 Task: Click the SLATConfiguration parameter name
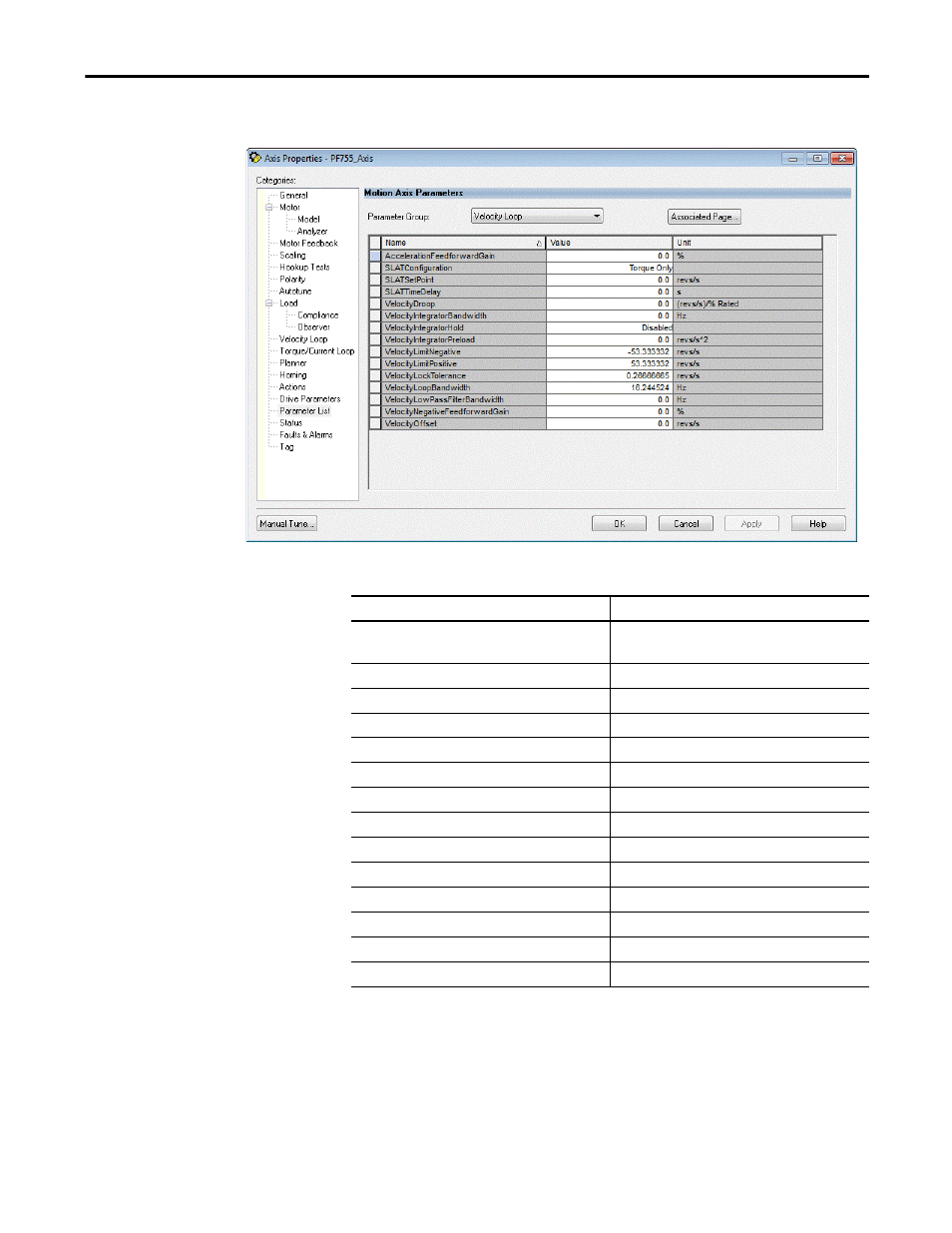click(418, 268)
